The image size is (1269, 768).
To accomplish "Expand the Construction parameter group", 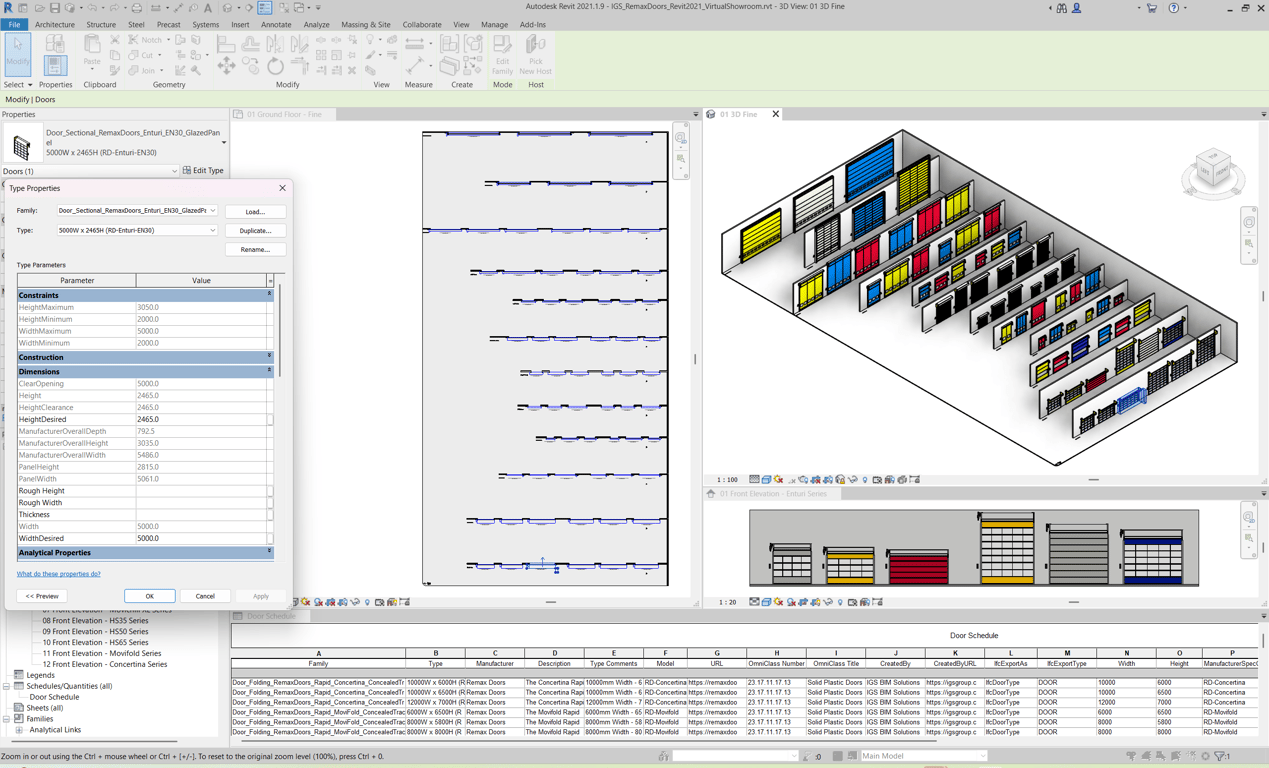I will tap(269, 357).
